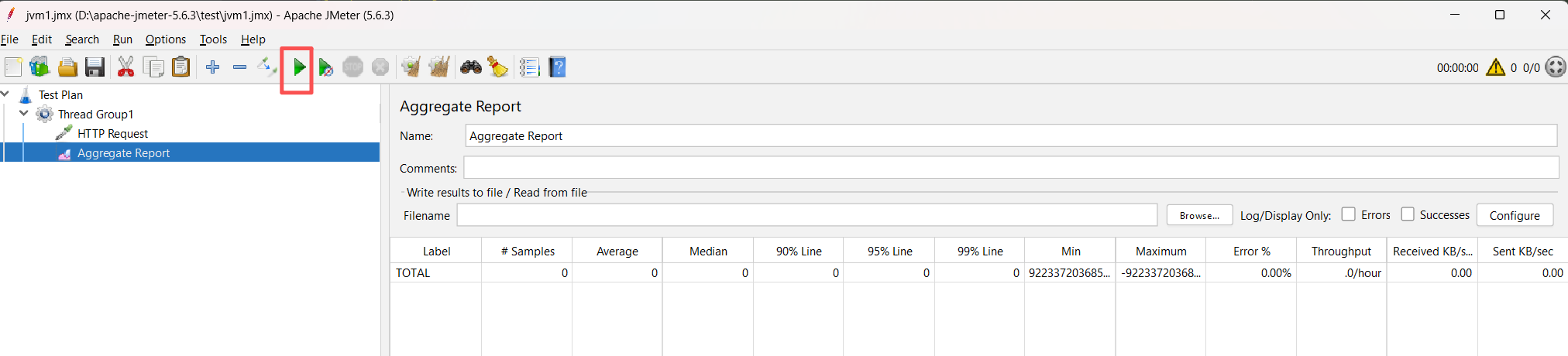This screenshot has height=356, width=1568.
Task: Click the Median column header
Action: [x=708, y=251]
